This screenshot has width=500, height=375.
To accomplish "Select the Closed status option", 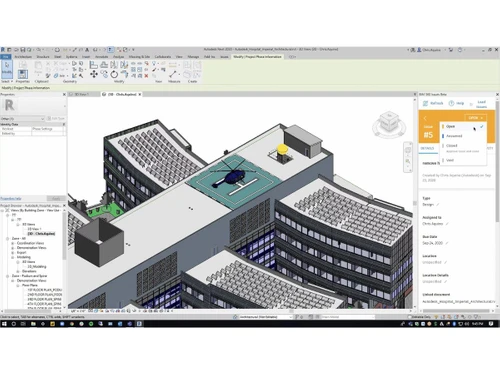I will click(462, 148).
